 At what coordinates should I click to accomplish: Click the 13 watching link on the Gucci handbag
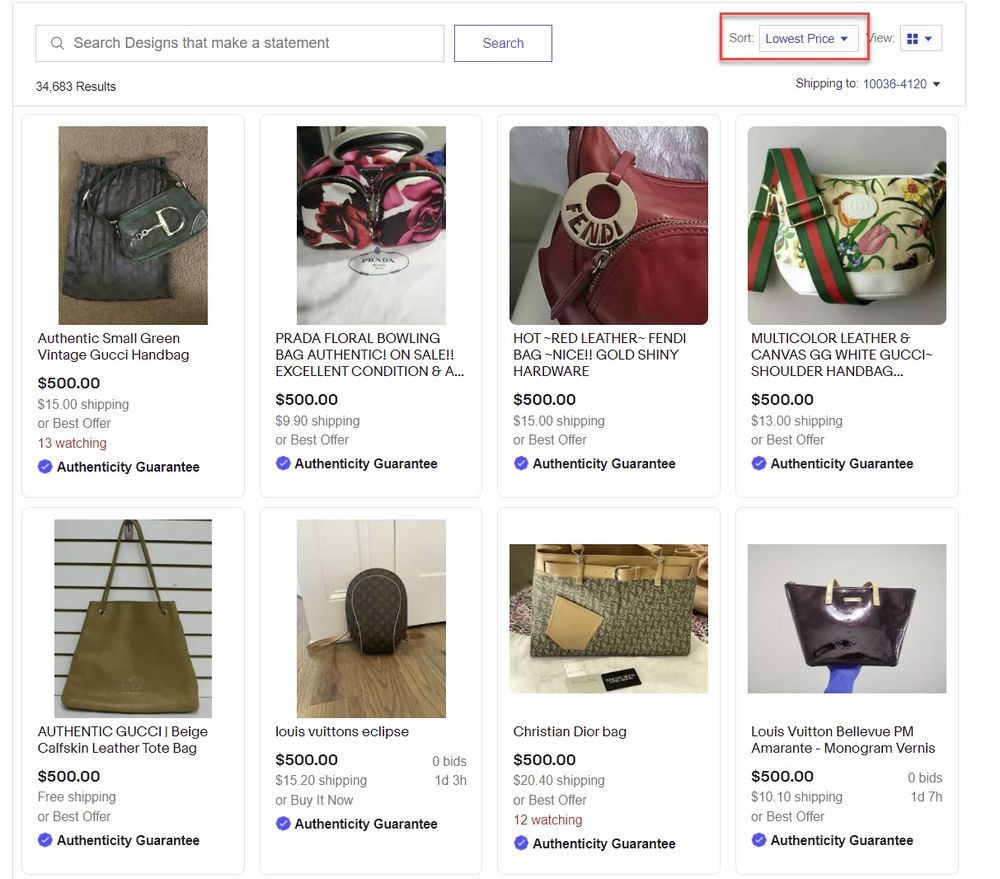point(71,442)
